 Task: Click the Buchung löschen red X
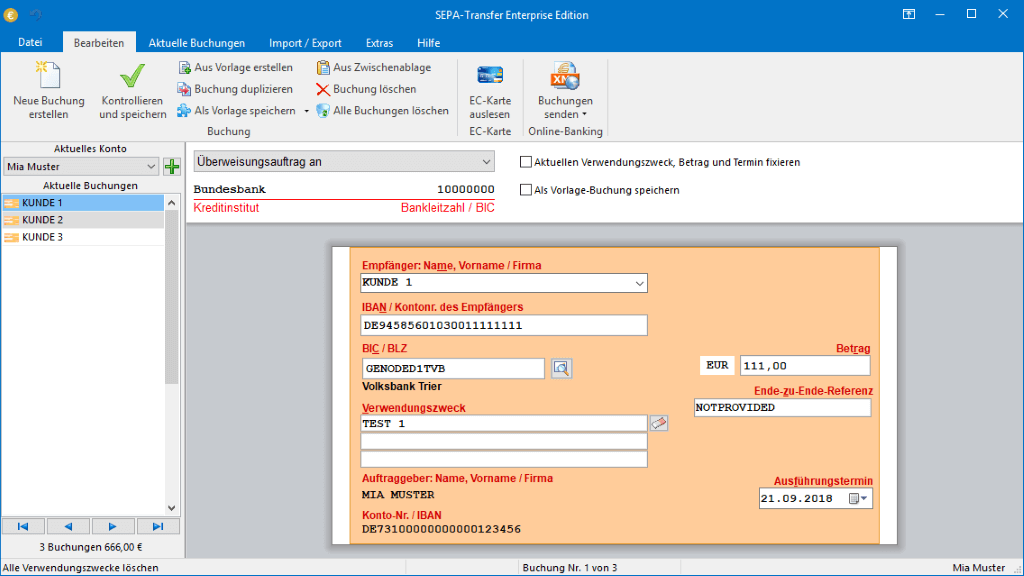coord(323,89)
